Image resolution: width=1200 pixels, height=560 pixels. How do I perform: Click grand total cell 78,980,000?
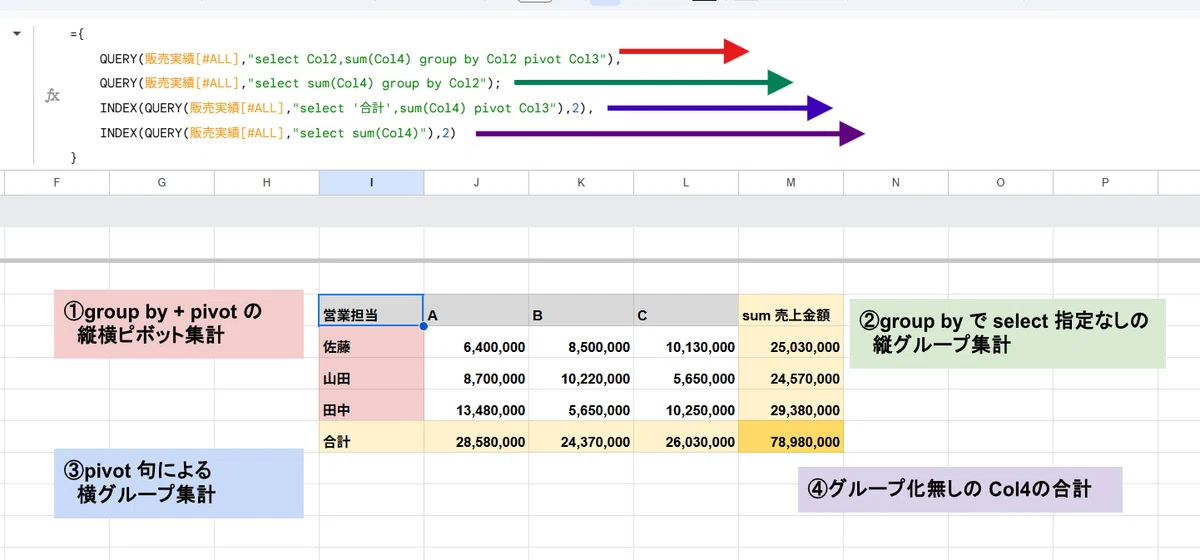[x=791, y=439]
